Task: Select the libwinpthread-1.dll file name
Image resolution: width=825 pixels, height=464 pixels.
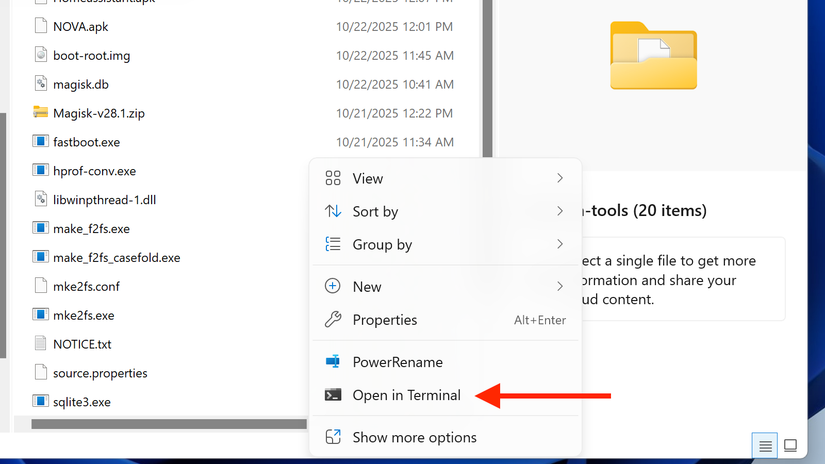Action: click(x=104, y=200)
